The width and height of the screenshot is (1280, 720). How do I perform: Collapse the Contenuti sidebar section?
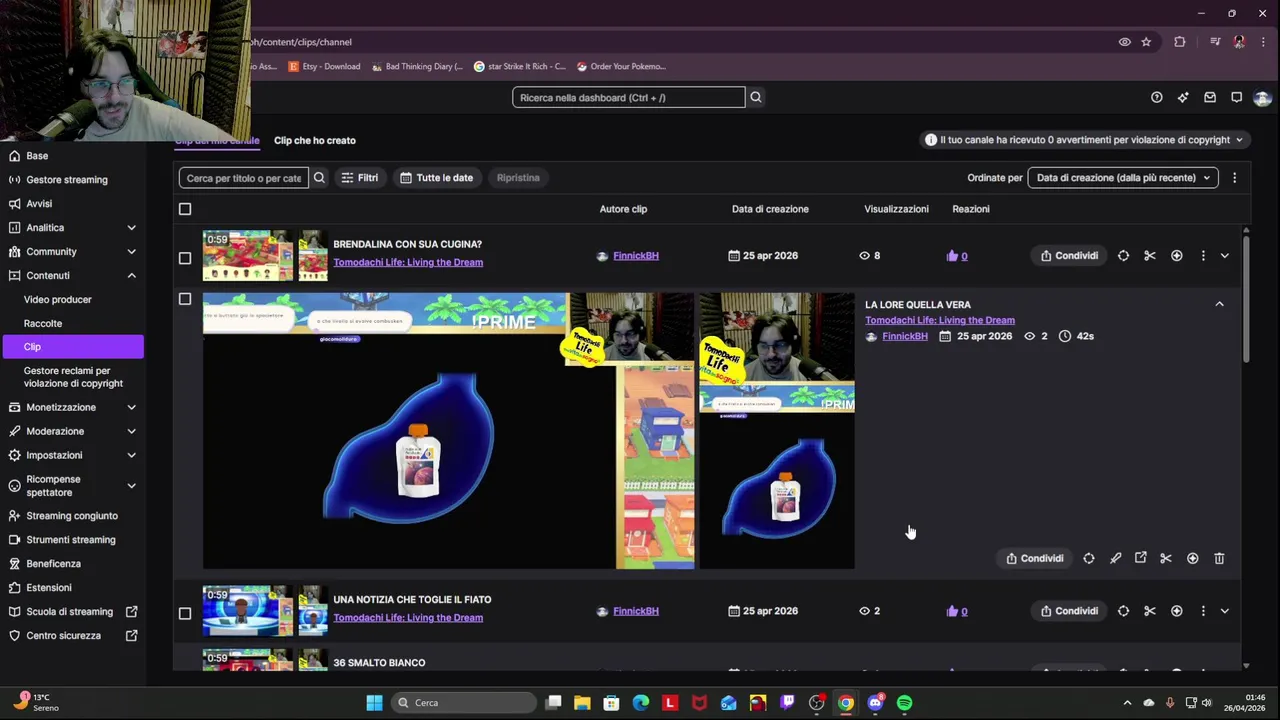pyautogui.click(x=131, y=276)
